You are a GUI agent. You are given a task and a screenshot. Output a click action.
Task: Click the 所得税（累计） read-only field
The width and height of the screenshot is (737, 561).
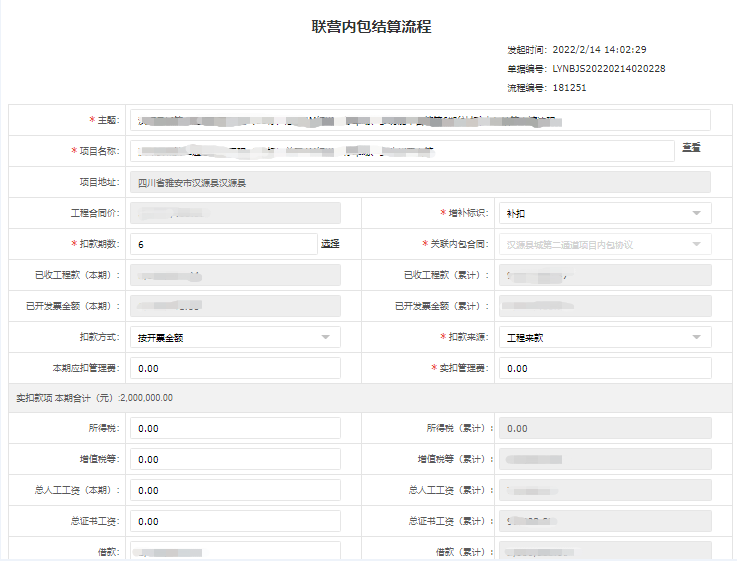point(604,428)
